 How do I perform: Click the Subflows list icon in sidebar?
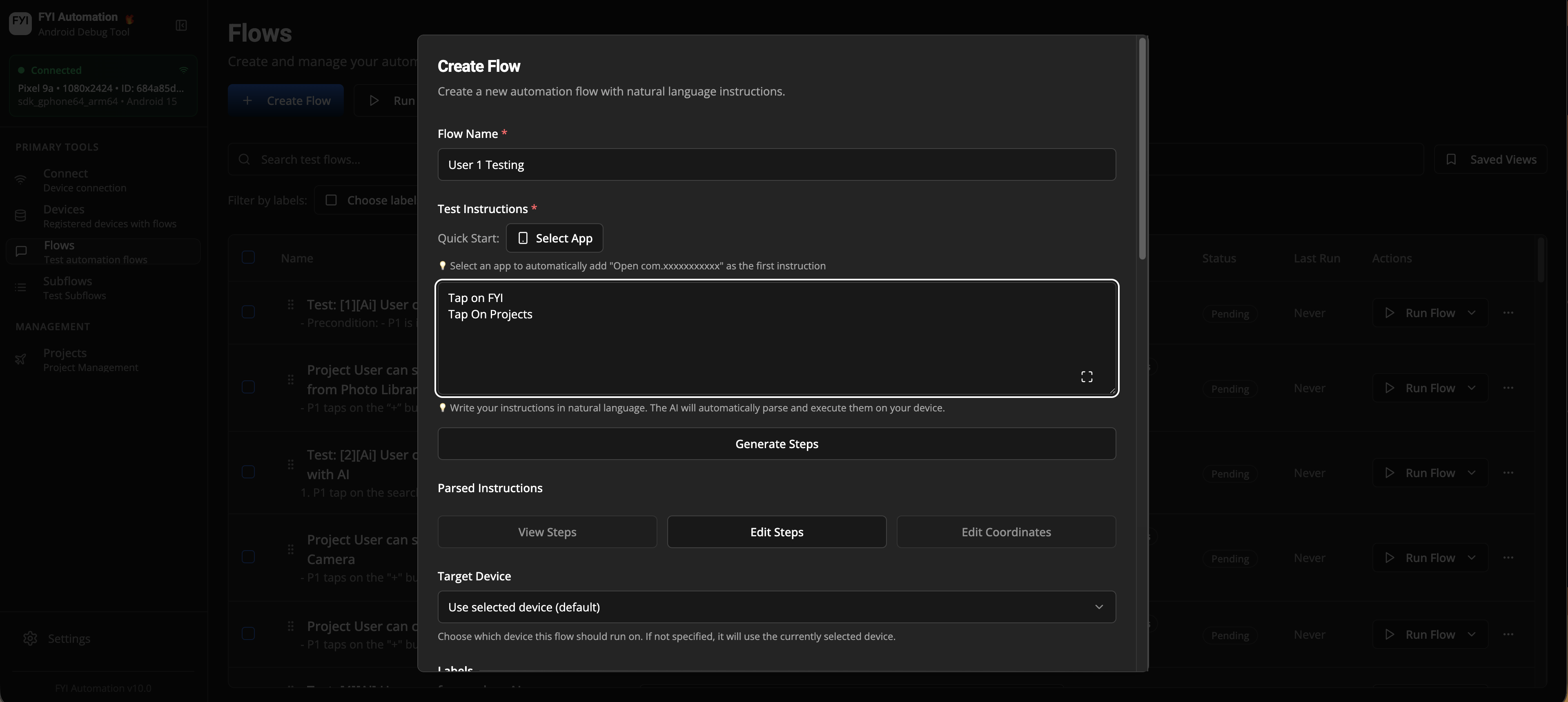click(x=21, y=287)
